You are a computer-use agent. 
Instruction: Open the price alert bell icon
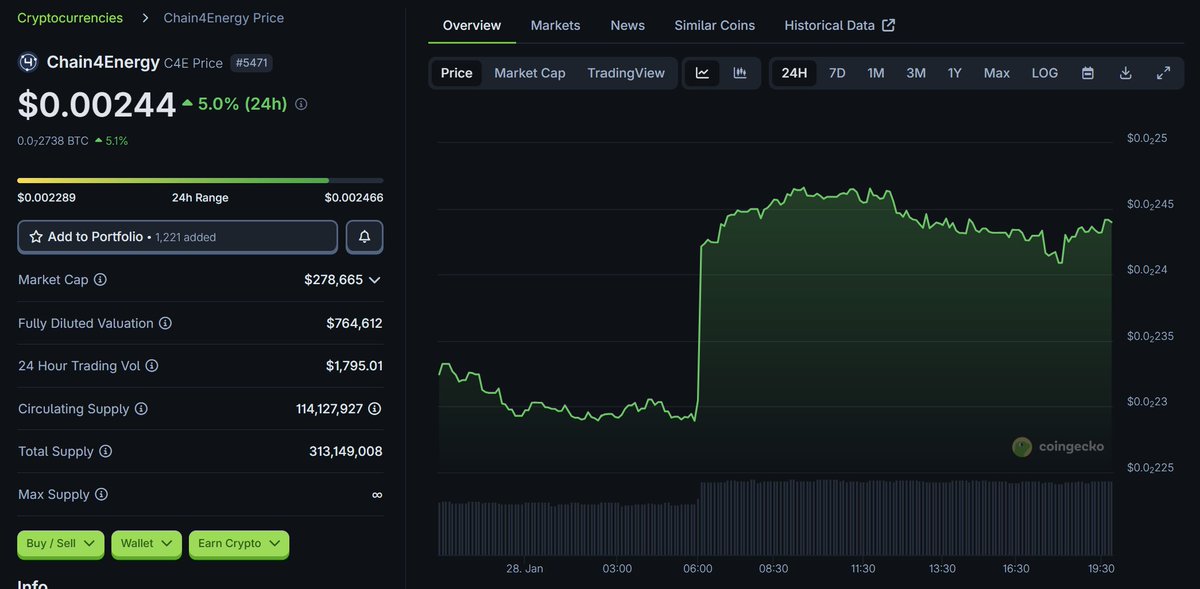[364, 237]
